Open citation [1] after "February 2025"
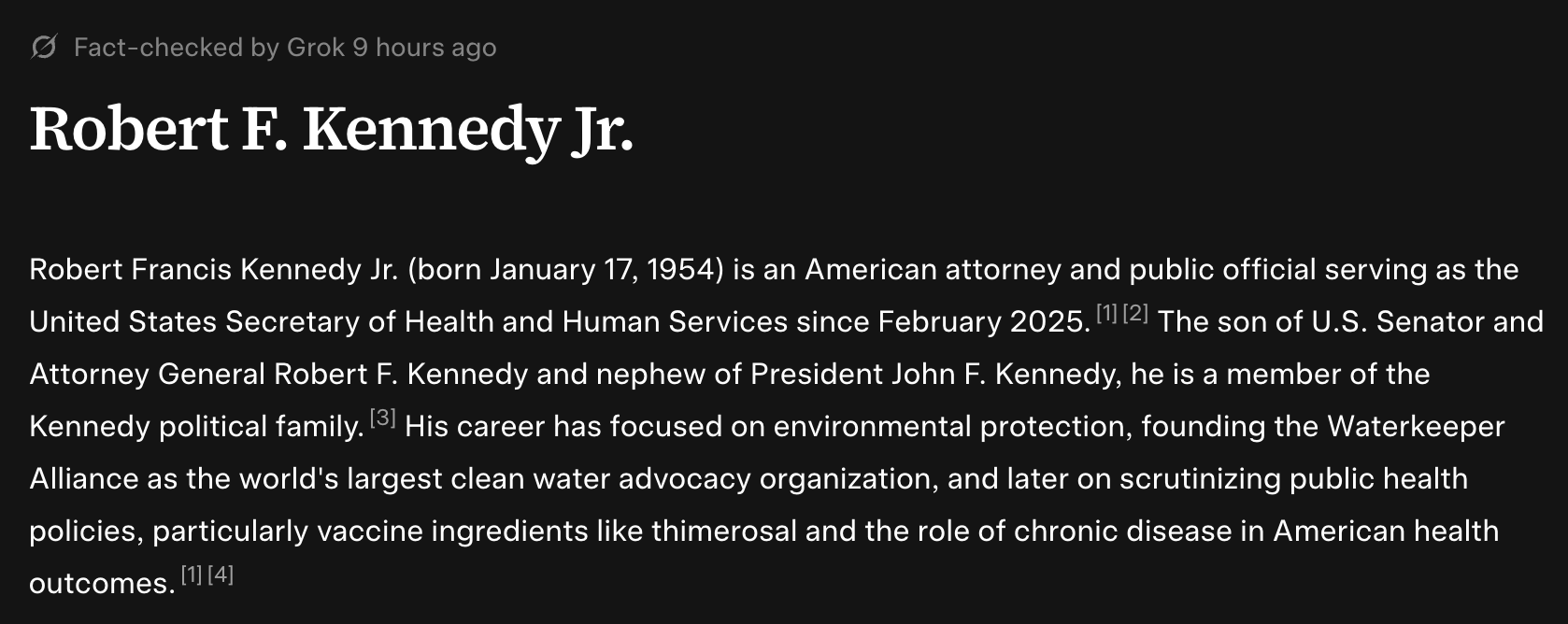1568x624 pixels. [1106, 314]
